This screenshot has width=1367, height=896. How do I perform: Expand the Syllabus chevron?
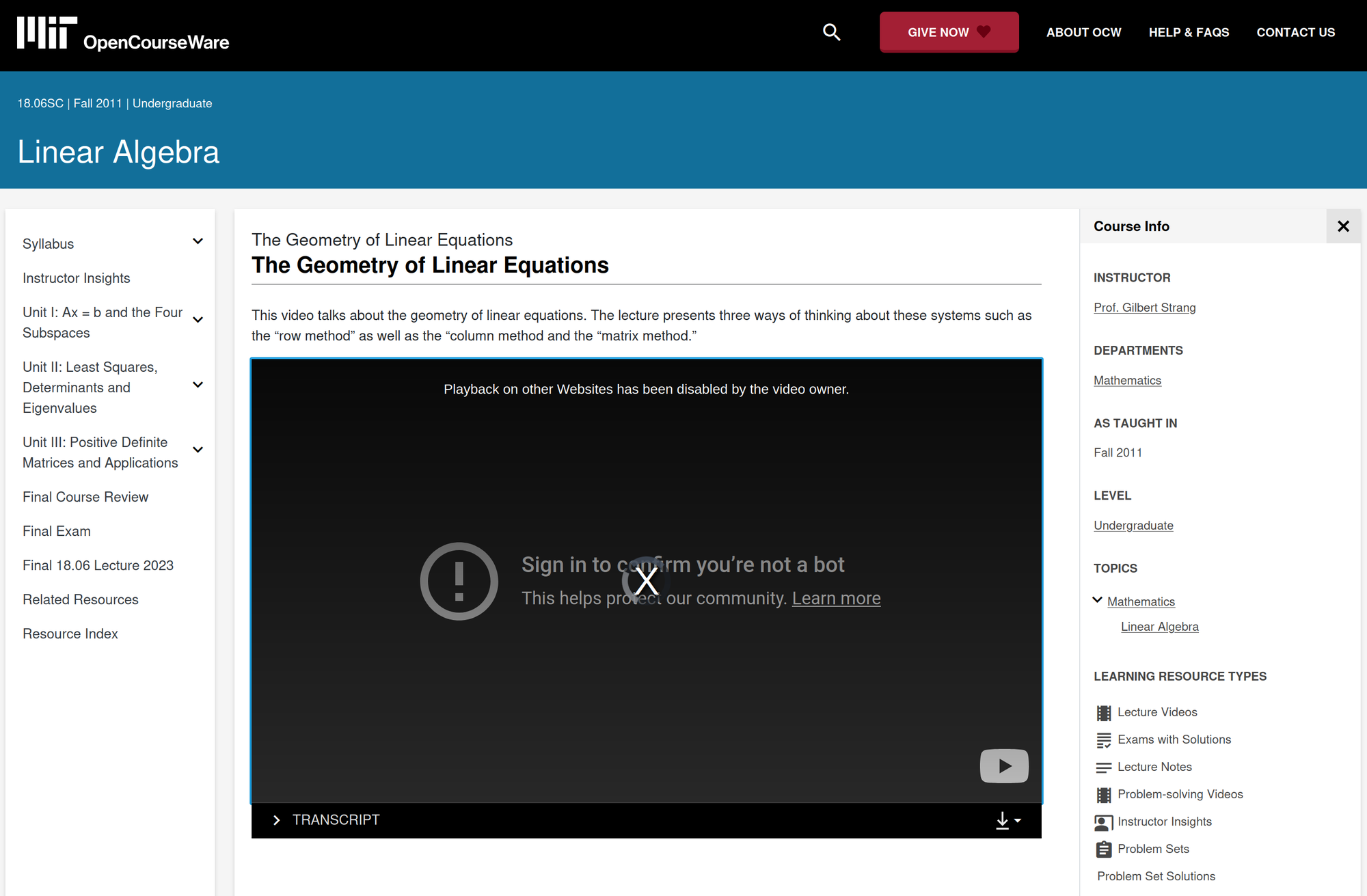(198, 241)
